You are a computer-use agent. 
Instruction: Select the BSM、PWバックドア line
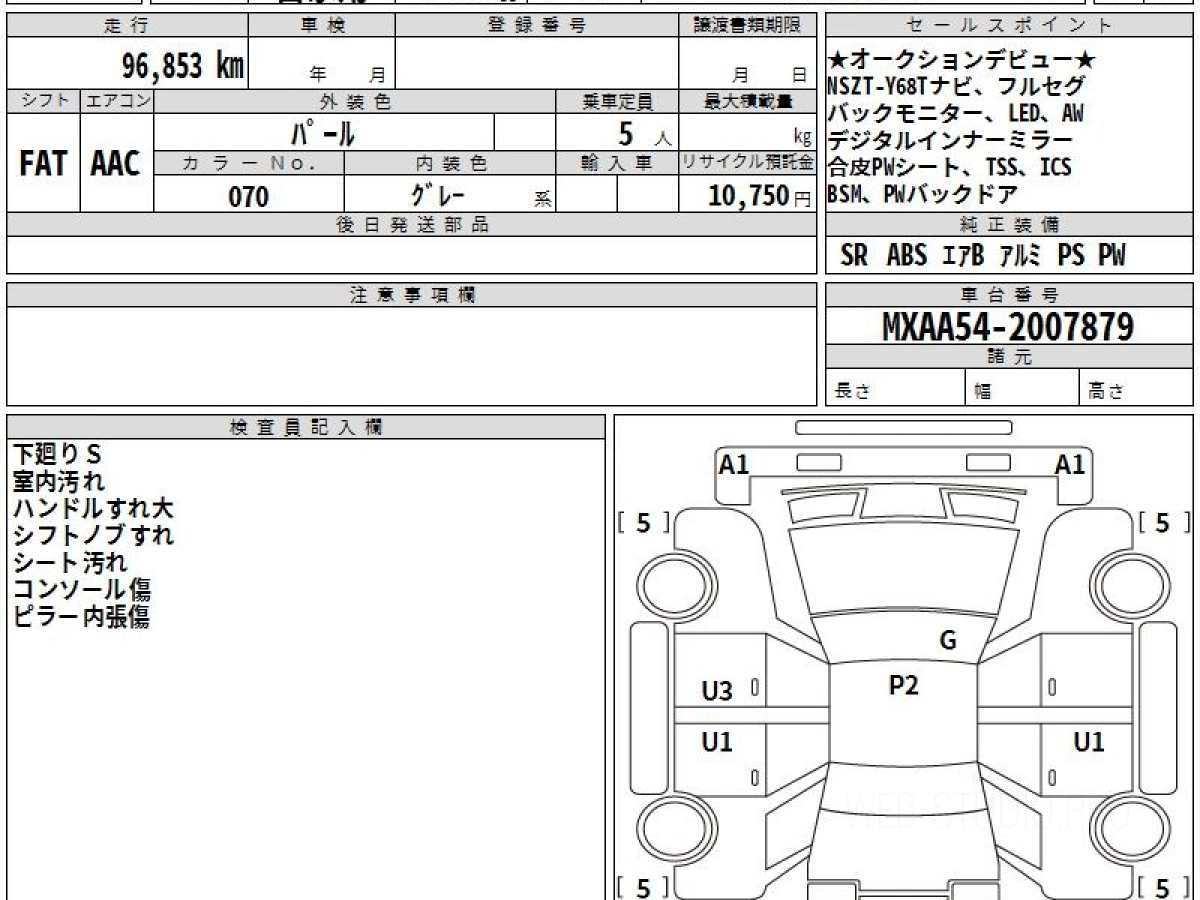pos(923,194)
